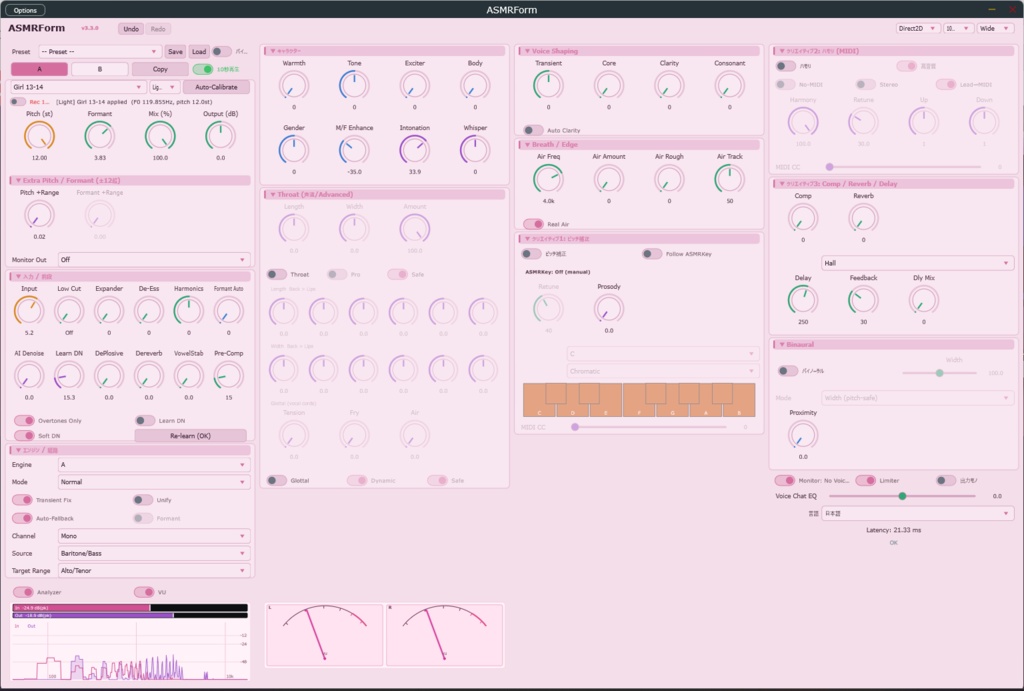This screenshot has width=1024, height=691.
Task: Enable the Follow ASMRKey switch
Action: (x=652, y=254)
